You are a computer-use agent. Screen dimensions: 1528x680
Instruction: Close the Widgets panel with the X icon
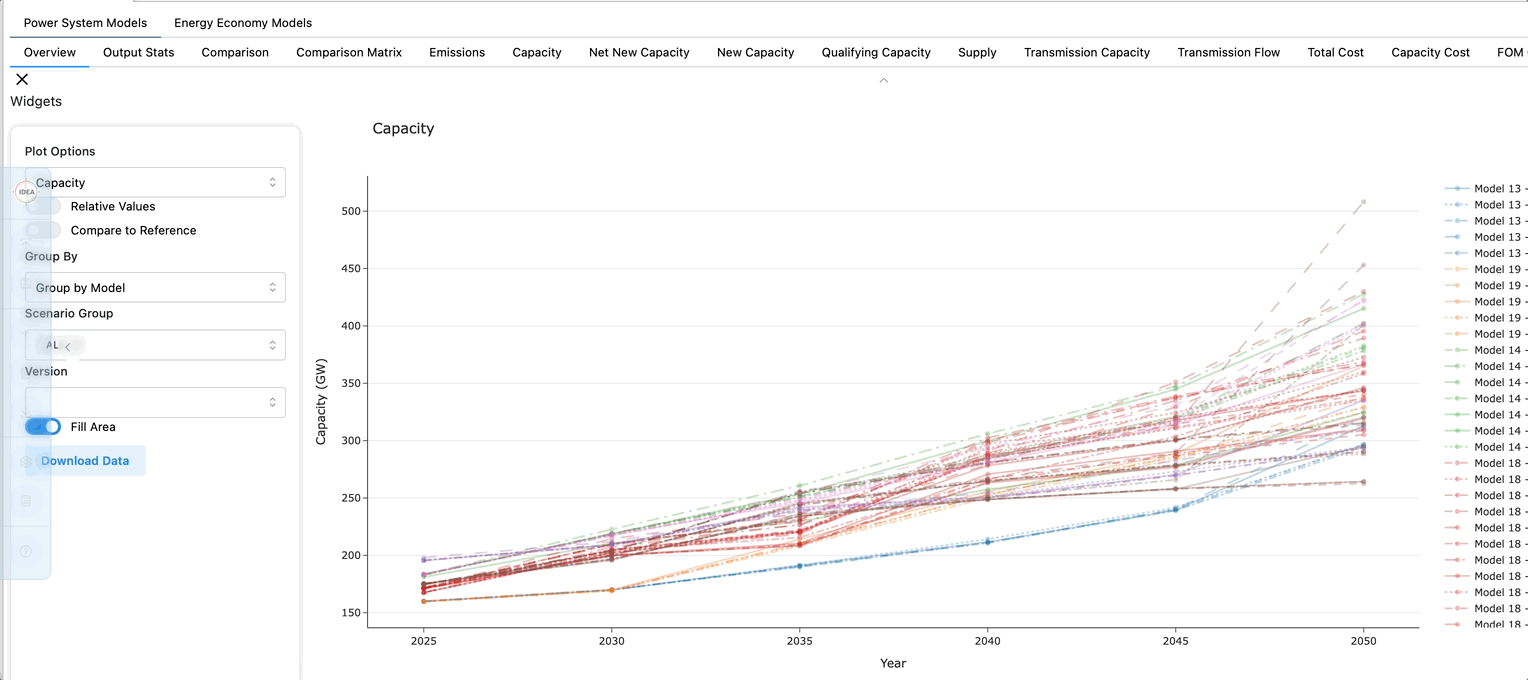tap(22, 80)
